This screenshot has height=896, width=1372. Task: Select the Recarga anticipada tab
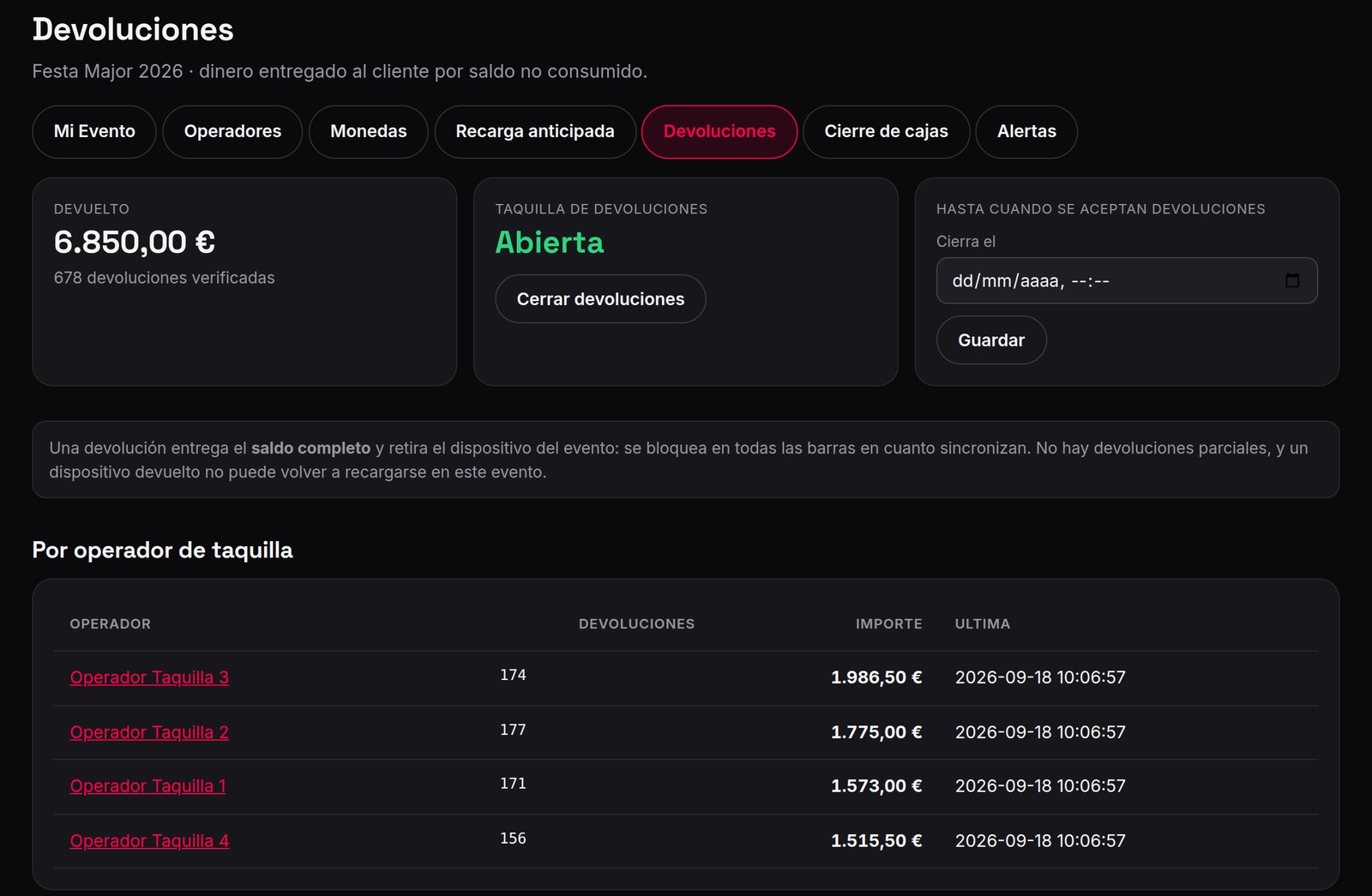535,131
